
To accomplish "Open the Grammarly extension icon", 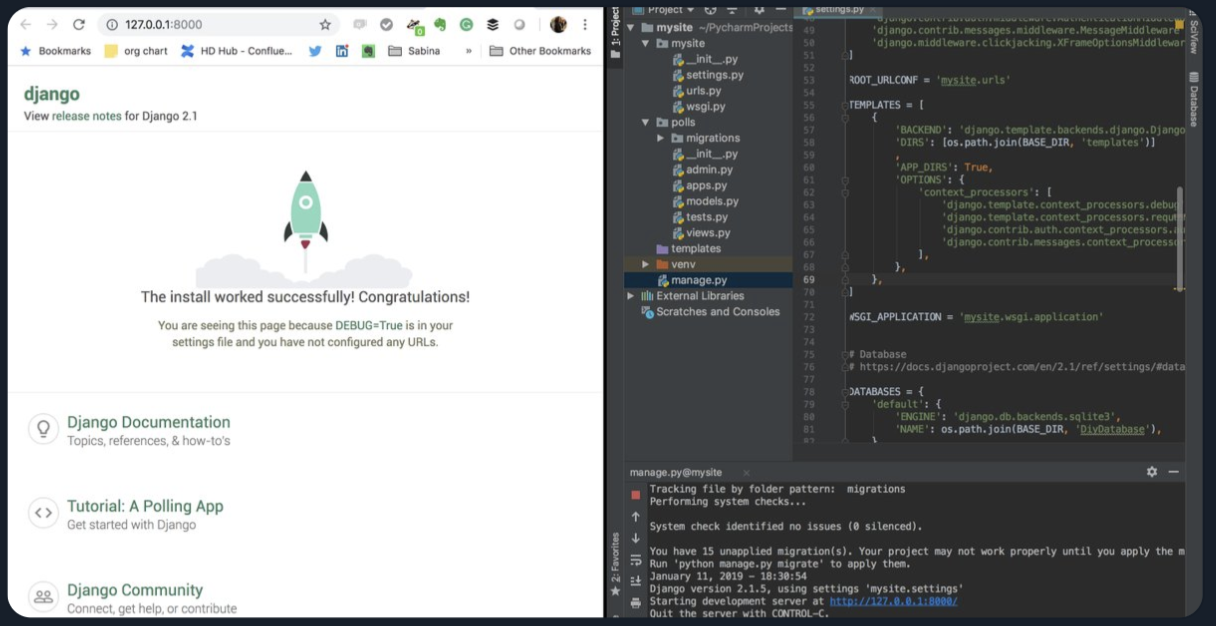I will tap(466, 24).
